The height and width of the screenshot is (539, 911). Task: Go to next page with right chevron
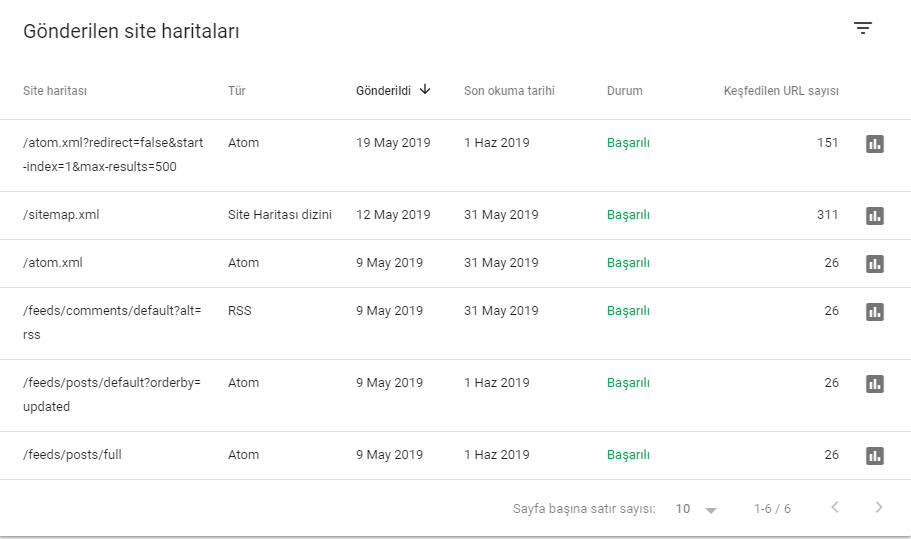pos(879,508)
